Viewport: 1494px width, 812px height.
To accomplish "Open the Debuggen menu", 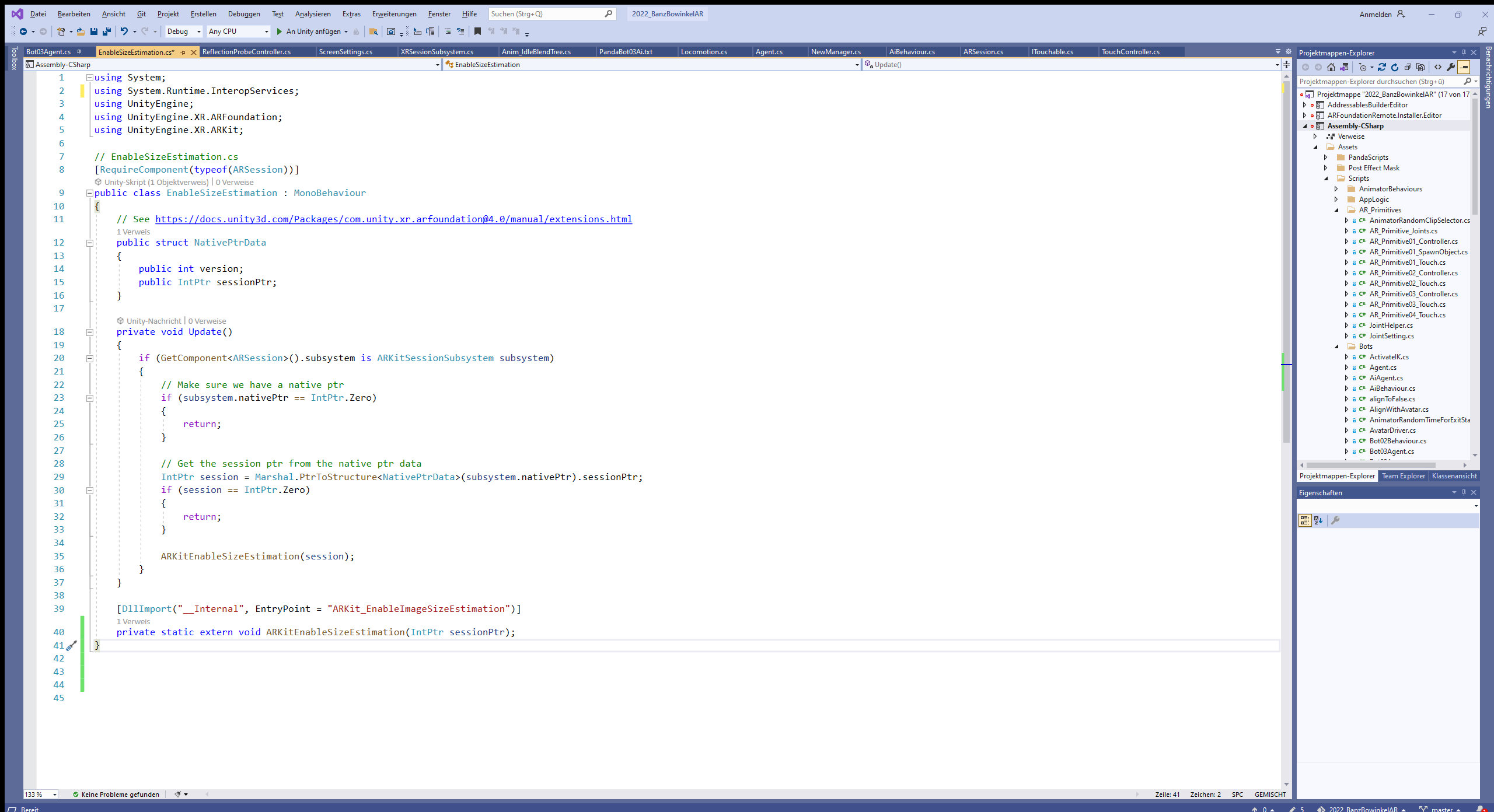I will [x=244, y=13].
